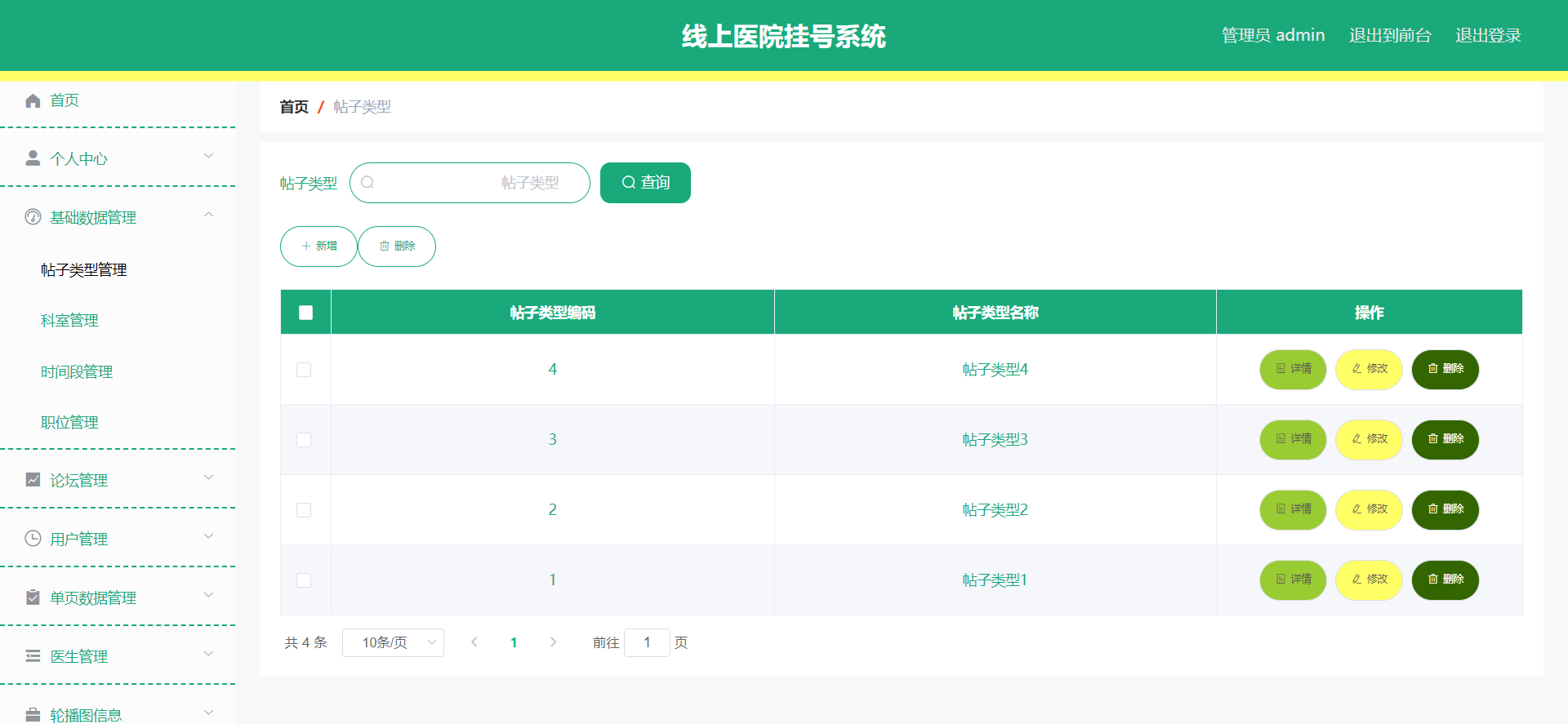The width and height of the screenshot is (1568, 724).
Task: Click the list icon beside 医生管理
Action: 33,656
